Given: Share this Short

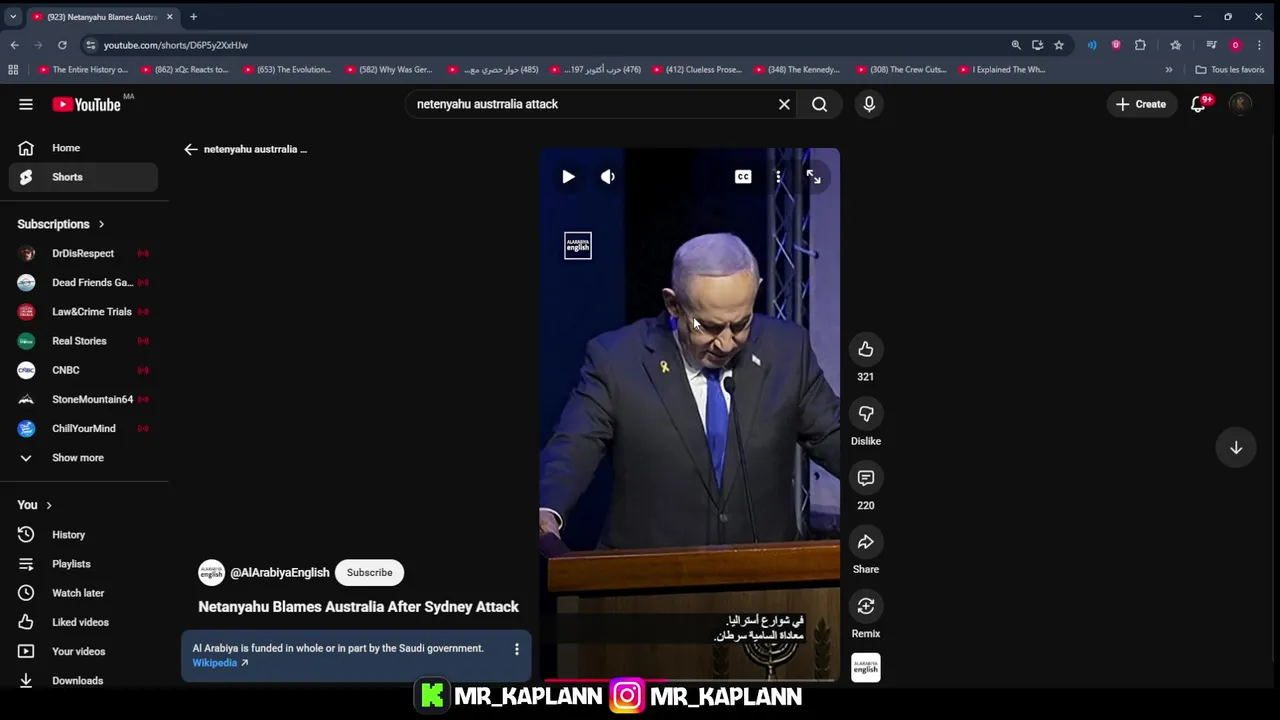Looking at the screenshot, I should 866,542.
